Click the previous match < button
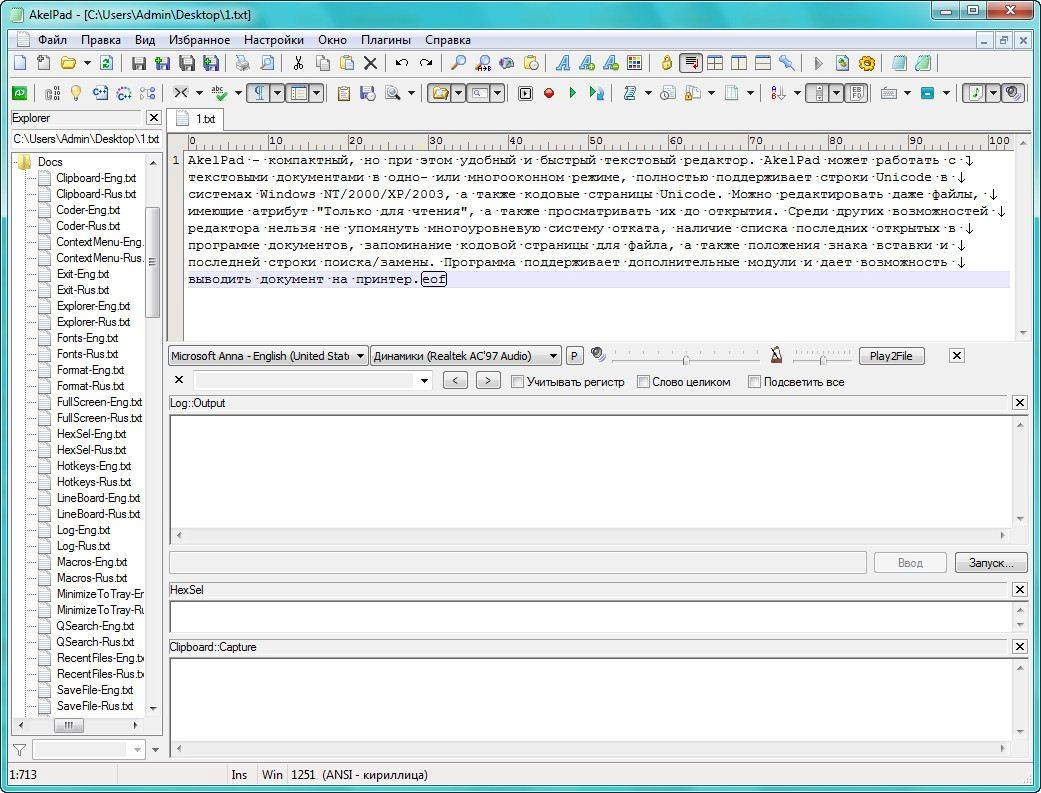This screenshot has height=793, width=1041. (x=455, y=381)
